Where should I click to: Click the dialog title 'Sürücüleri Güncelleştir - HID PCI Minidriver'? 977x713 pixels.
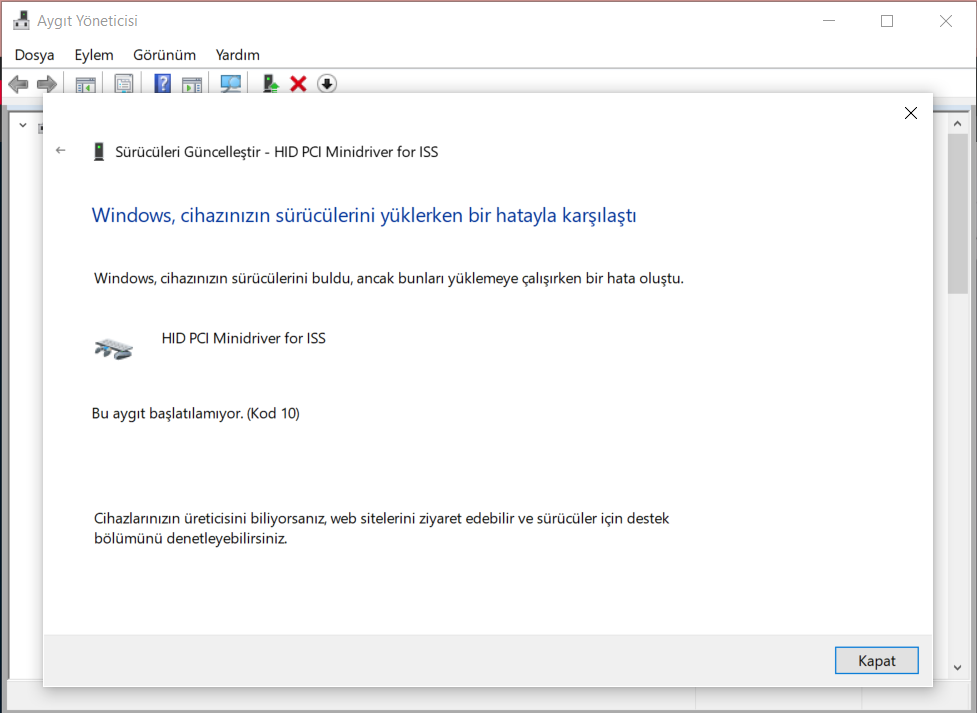[277, 151]
